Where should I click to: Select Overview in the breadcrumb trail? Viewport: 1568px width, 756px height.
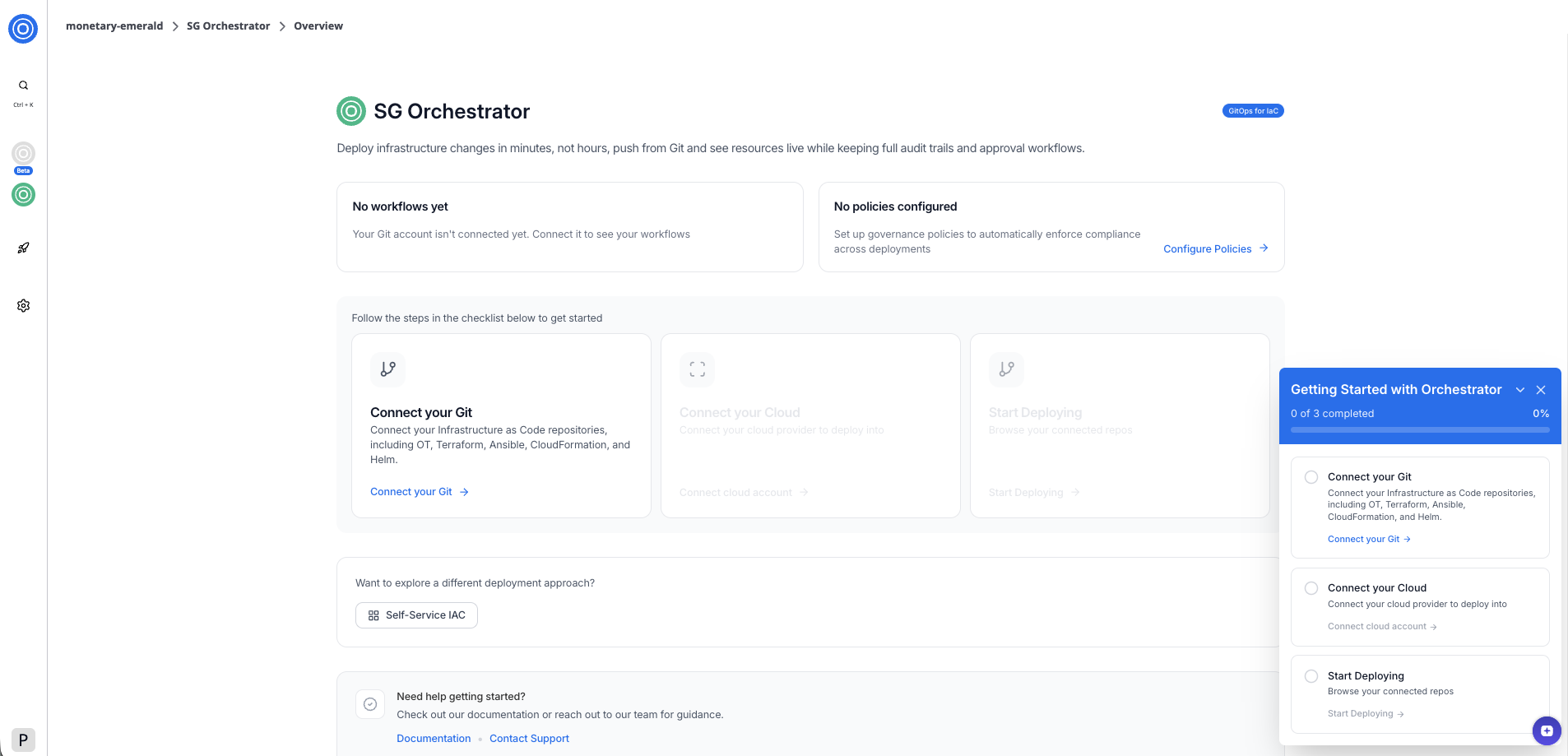318,26
